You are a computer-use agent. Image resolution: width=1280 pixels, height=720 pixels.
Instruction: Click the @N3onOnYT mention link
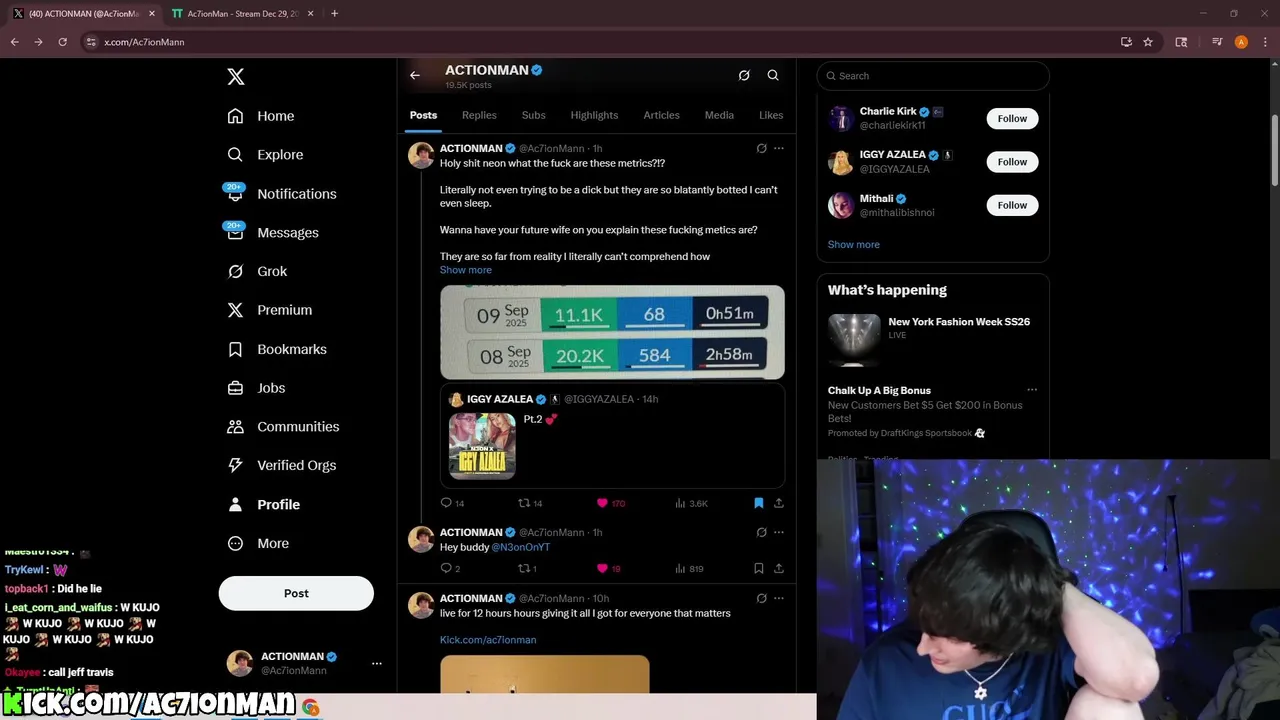click(x=521, y=547)
